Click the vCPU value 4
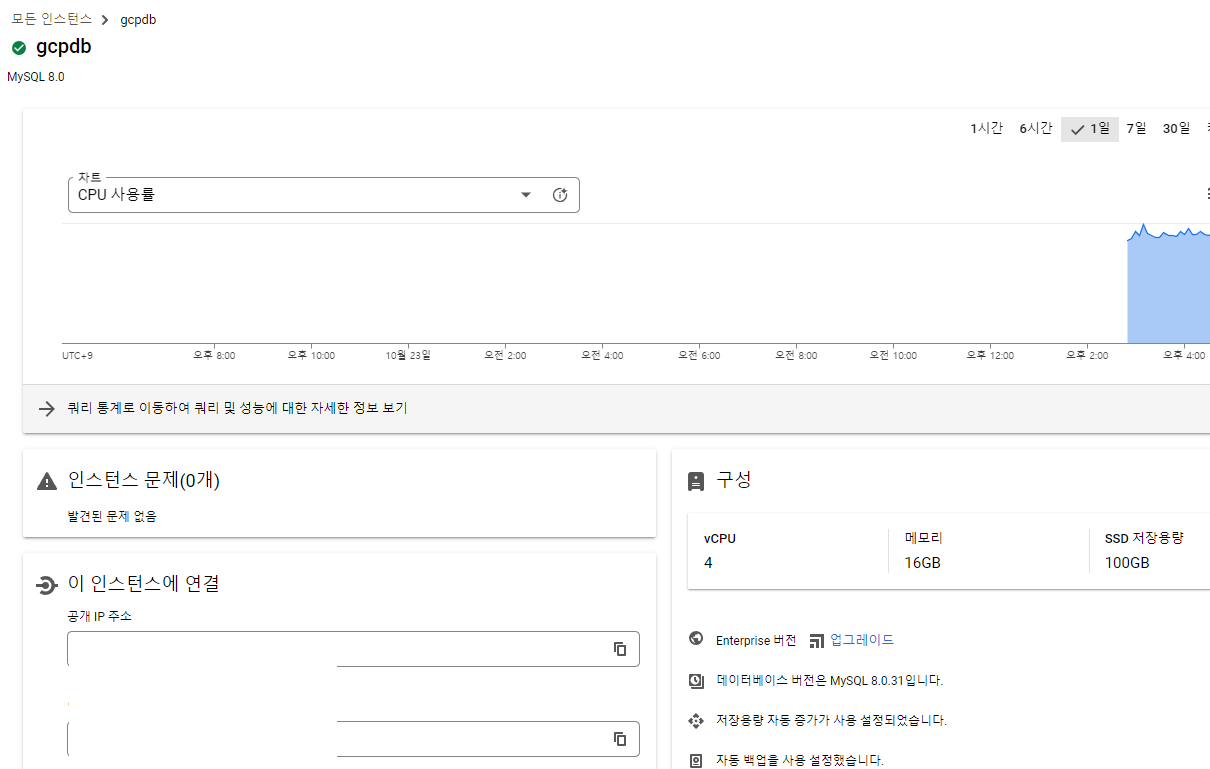 tap(708, 563)
